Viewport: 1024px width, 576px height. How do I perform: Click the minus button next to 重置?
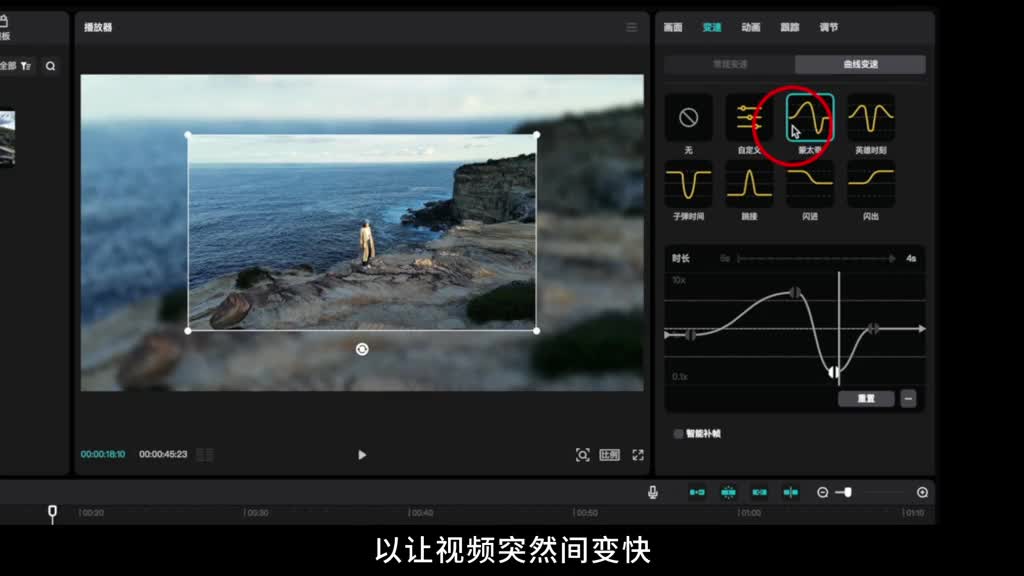[908, 398]
